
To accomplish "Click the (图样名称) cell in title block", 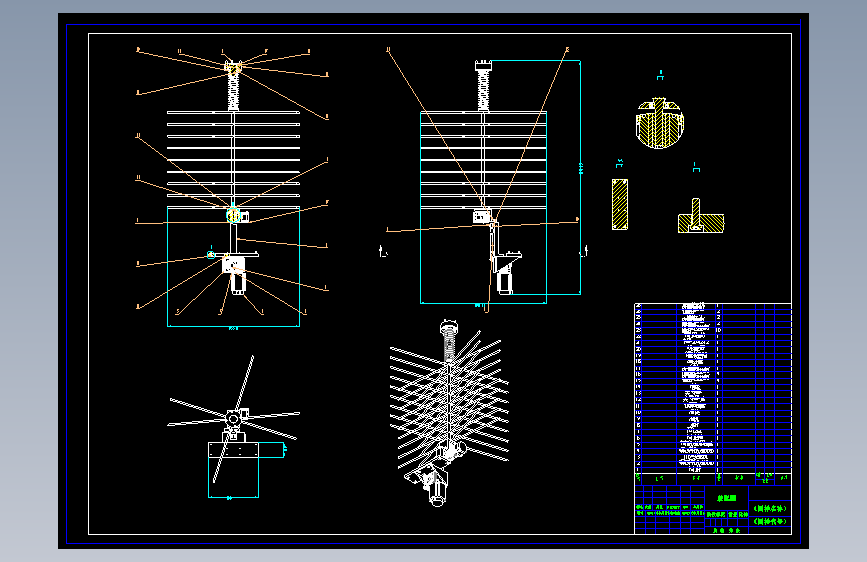I will 770,508.
